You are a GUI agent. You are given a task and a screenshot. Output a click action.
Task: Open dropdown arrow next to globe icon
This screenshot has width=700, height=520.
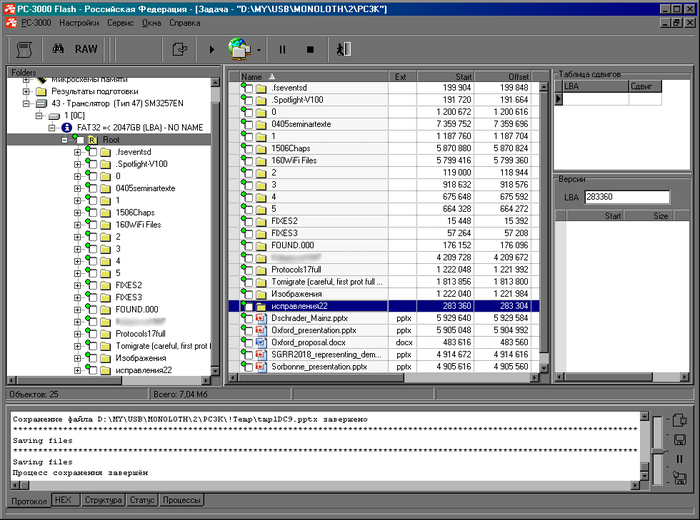tap(259, 49)
